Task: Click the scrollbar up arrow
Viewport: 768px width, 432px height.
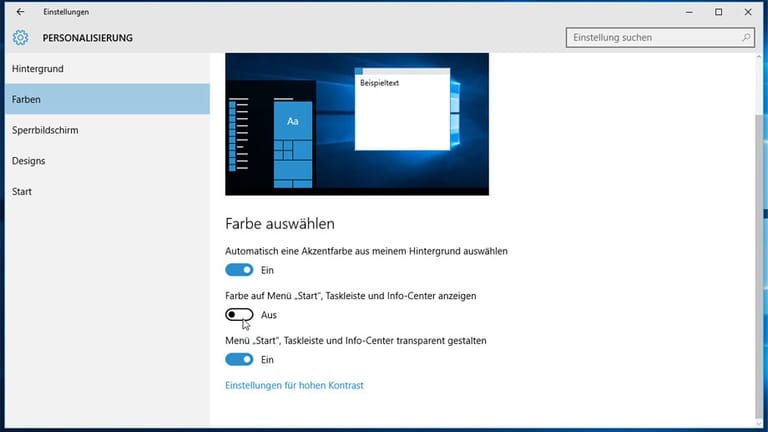Action: (x=759, y=58)
